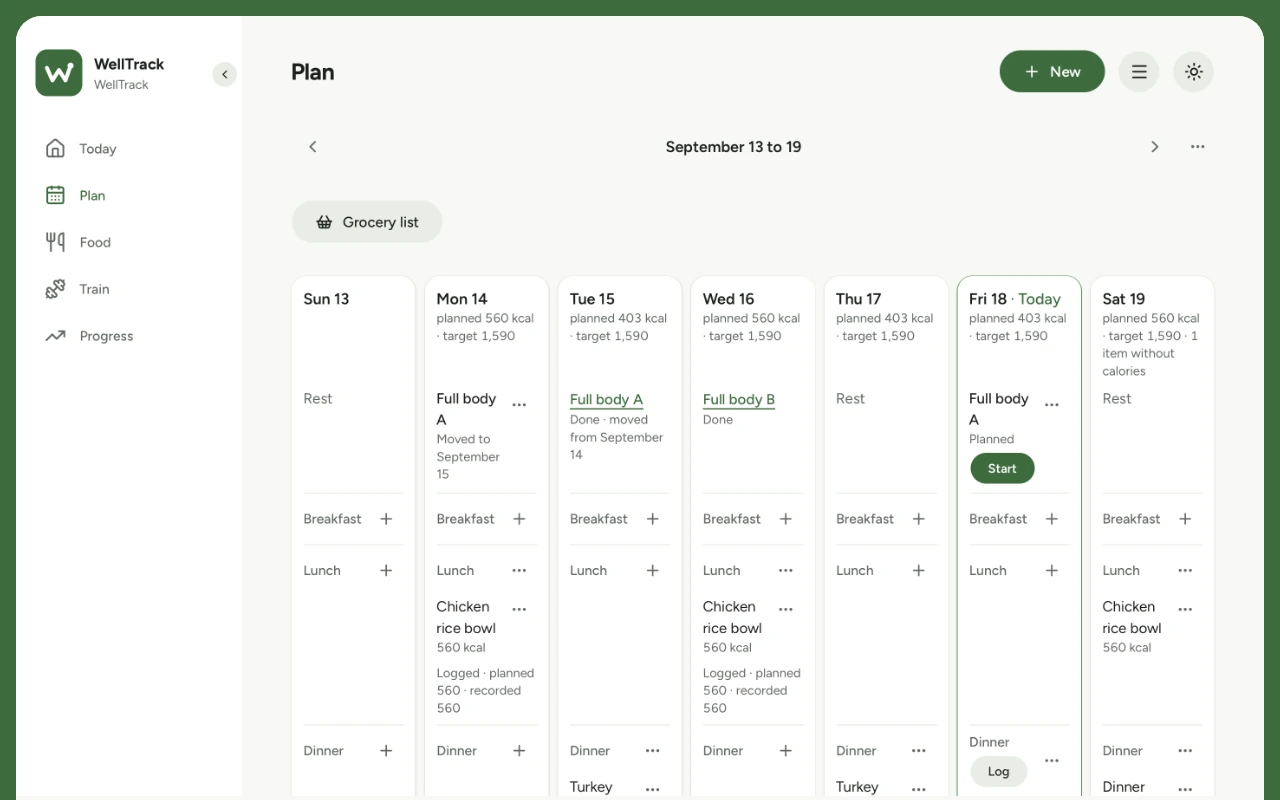
Task: Toggle light/dark theme sun icon
Action: coord(1193,72)
